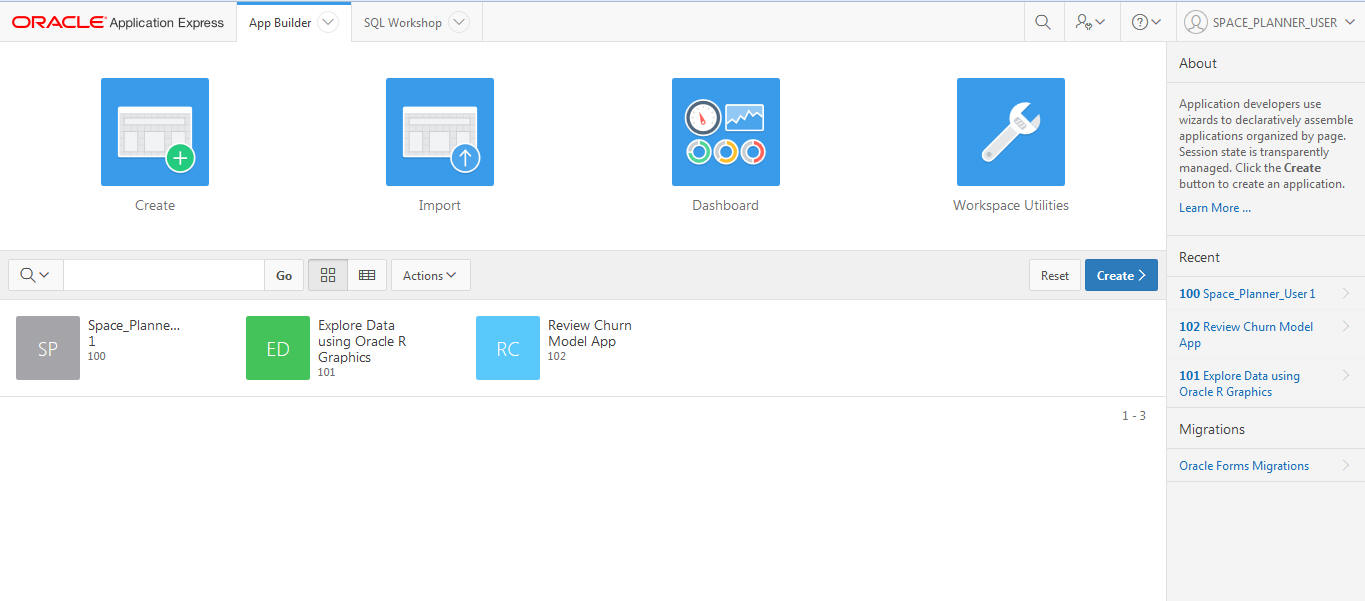Viewport: 1365px width, 601px height.
Task: Expand the SPACE_PLANNER_USER dropdown chevron
Action: 1349,22
